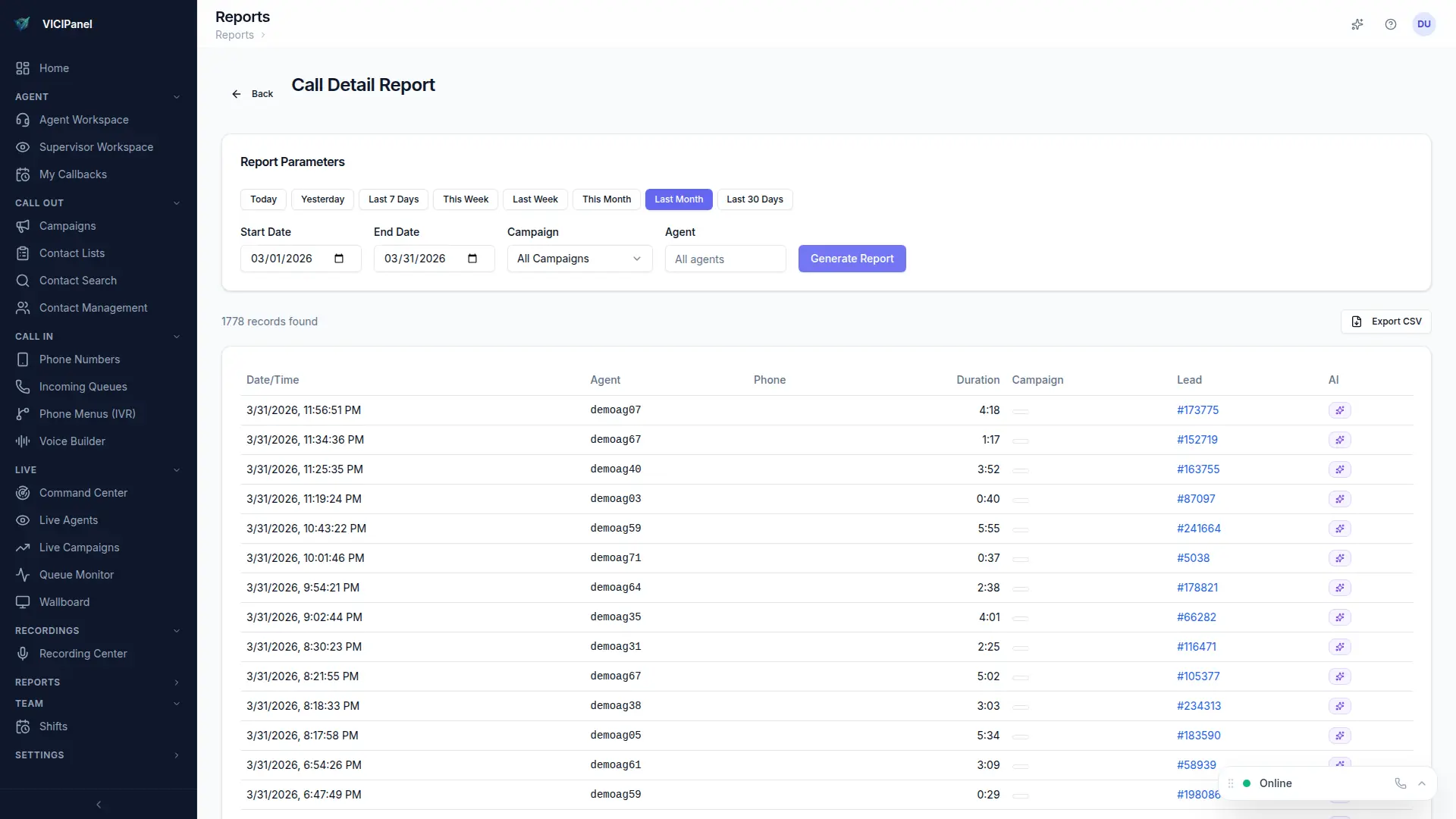
Task: Open Command Center in sidebar
Action: [83, 493]
